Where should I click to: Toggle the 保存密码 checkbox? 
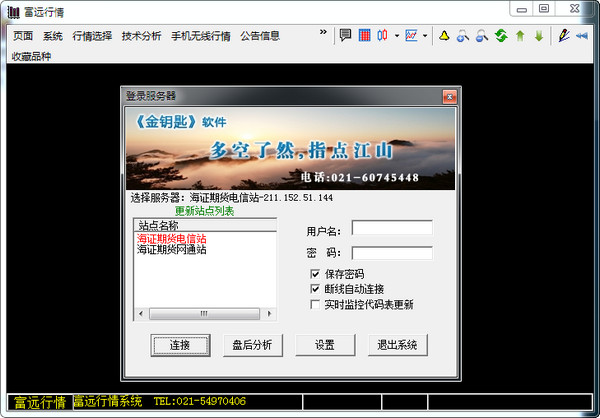click(315, 274)
